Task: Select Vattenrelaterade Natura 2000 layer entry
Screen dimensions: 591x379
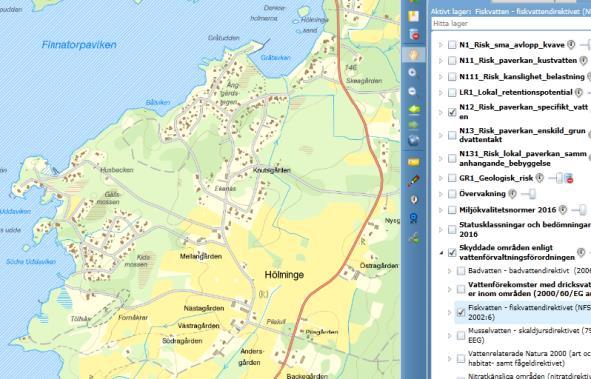Action: tap(529, 358)
